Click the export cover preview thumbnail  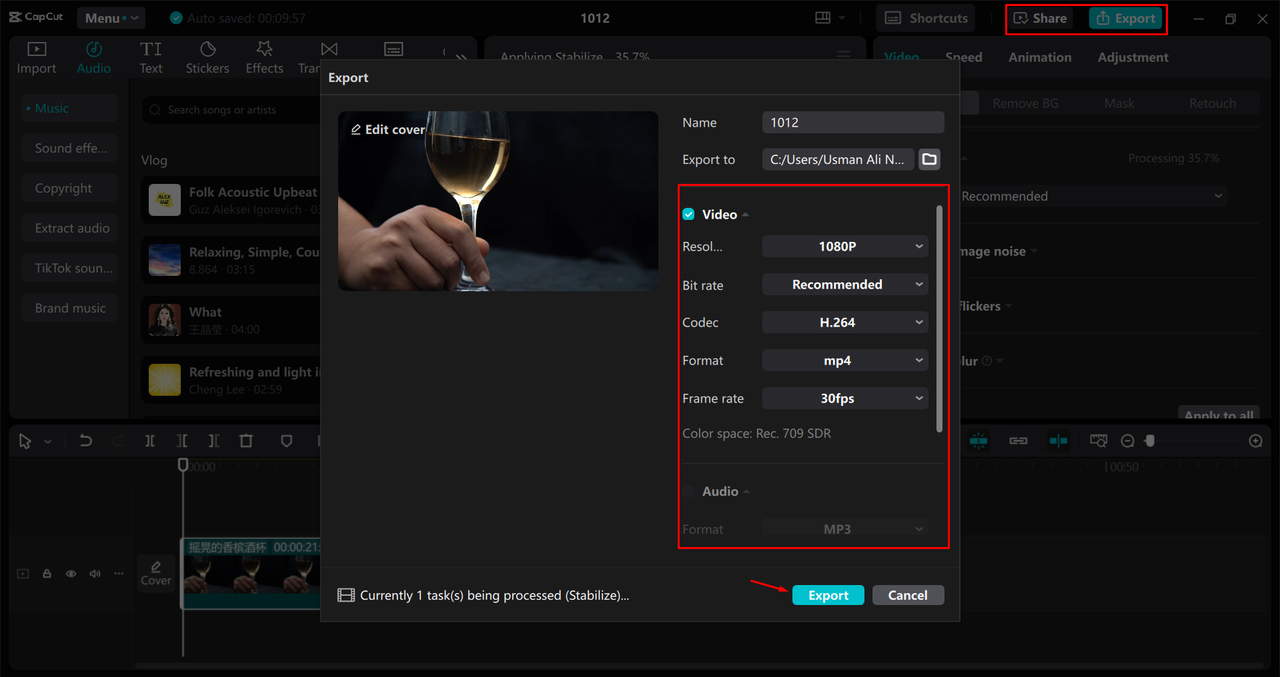(x=498, y=201)
